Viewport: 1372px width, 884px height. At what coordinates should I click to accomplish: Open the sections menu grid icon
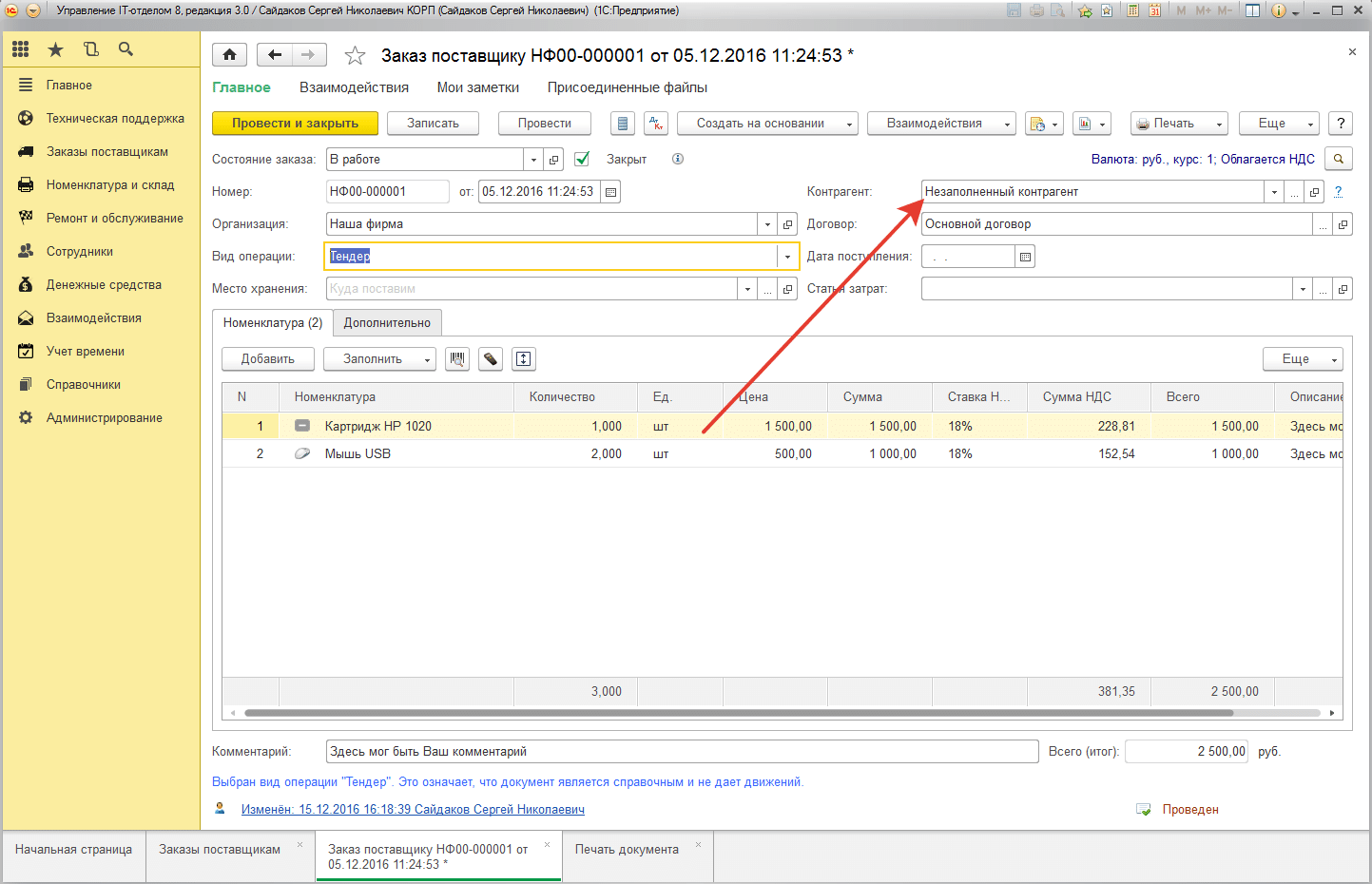tap(21, 49)
